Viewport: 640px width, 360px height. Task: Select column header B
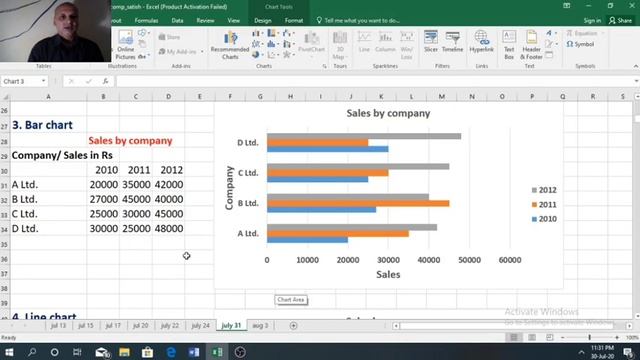click(103, 97)
